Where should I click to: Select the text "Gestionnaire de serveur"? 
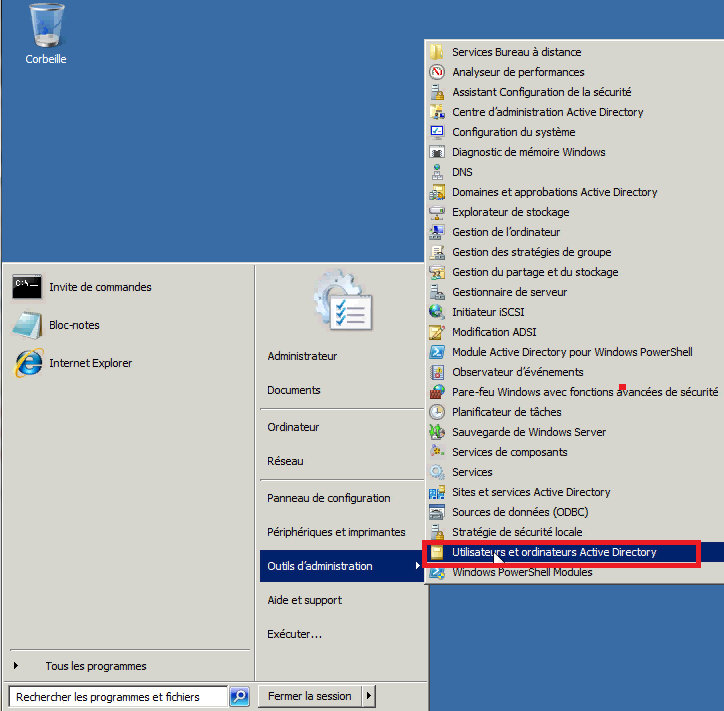pyautogui.click(x=509, y=292)
